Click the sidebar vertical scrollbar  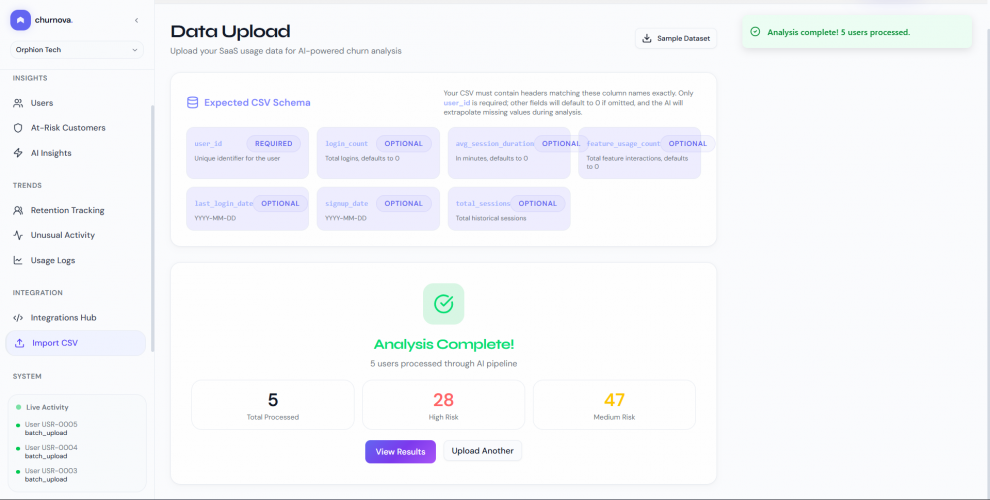[152, 227]
